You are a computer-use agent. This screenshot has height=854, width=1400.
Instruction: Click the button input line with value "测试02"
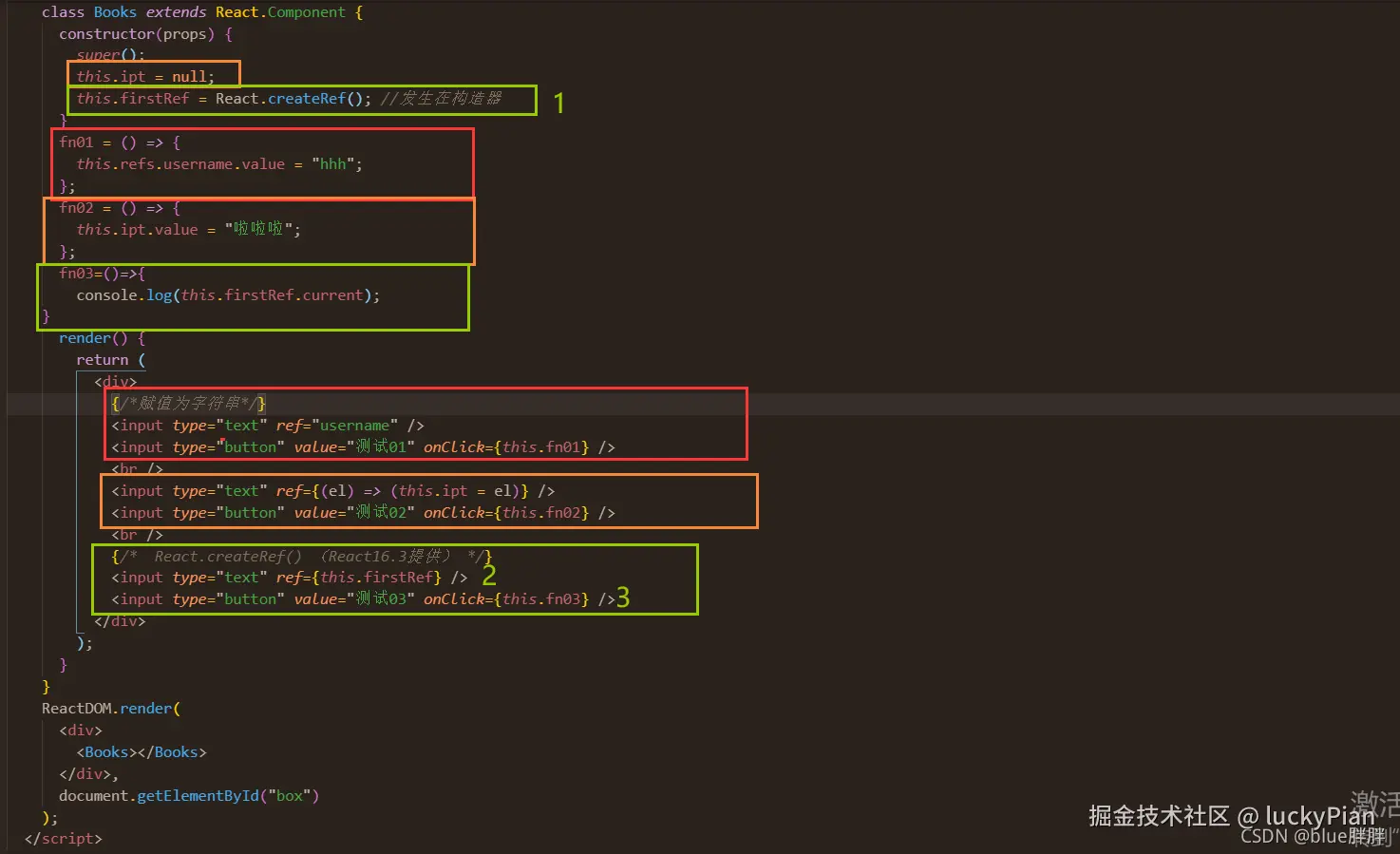(x=363, y=513)
